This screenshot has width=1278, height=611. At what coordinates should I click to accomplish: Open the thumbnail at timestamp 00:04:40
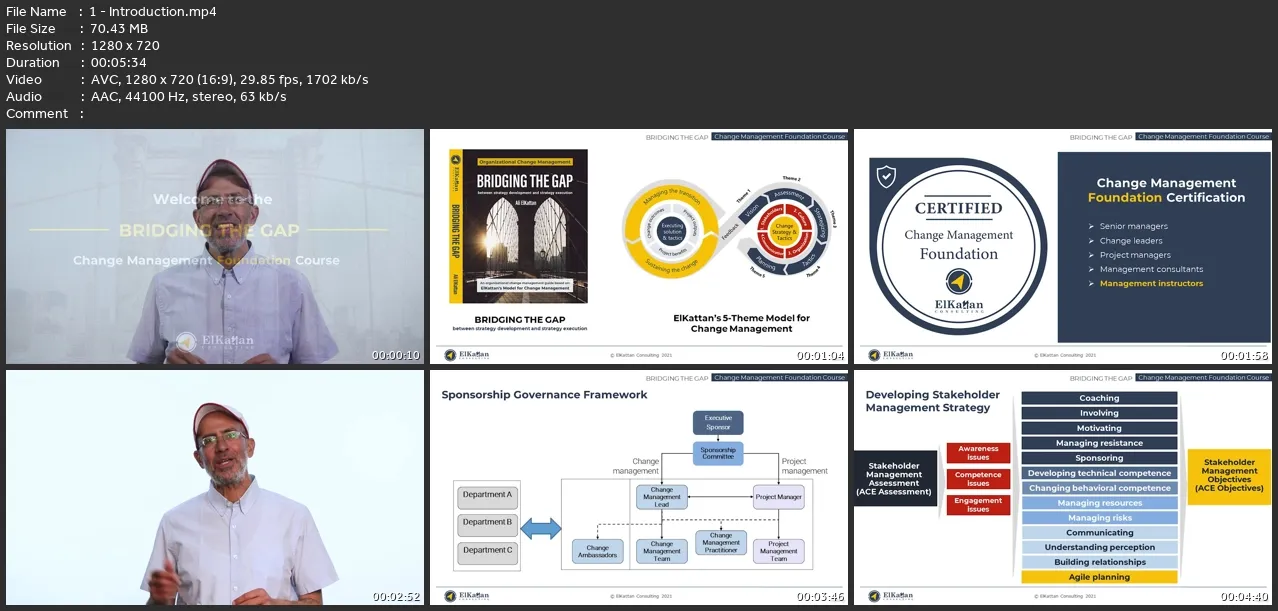pos(1063,488)
